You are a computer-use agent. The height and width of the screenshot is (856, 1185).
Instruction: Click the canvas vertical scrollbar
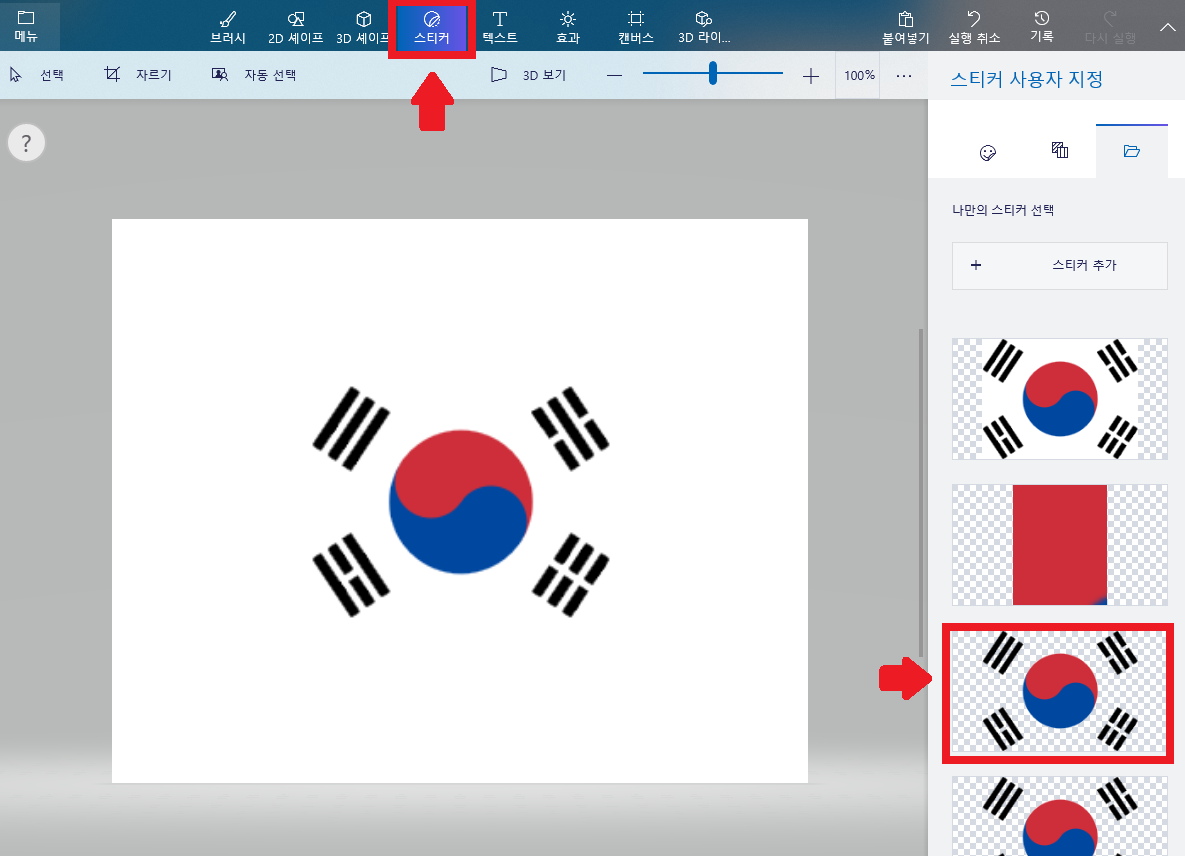click(x=920, y=492)
